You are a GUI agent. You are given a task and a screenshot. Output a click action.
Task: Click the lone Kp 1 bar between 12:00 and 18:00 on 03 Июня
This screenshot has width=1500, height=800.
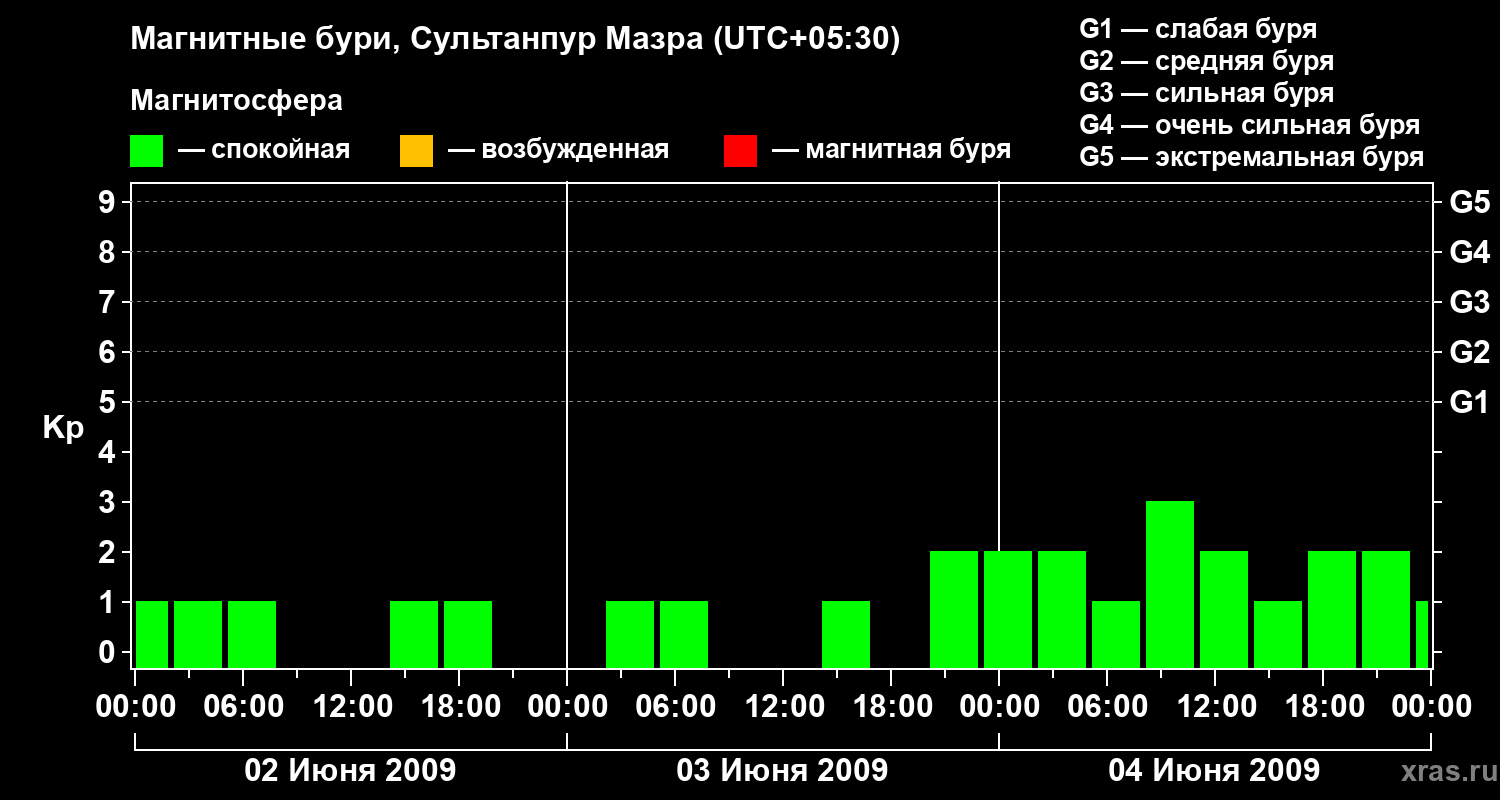[x=846, y=634]
